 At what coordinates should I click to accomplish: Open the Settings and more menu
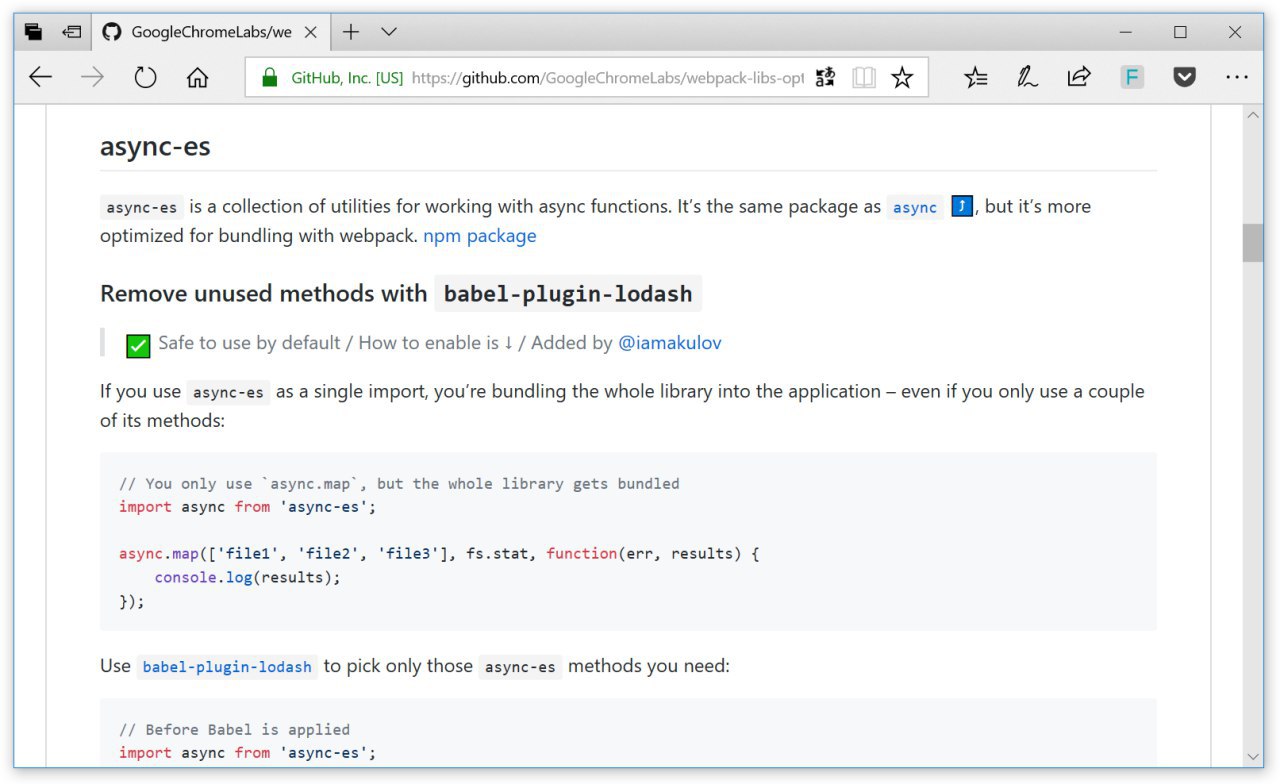pos(1237,77)
